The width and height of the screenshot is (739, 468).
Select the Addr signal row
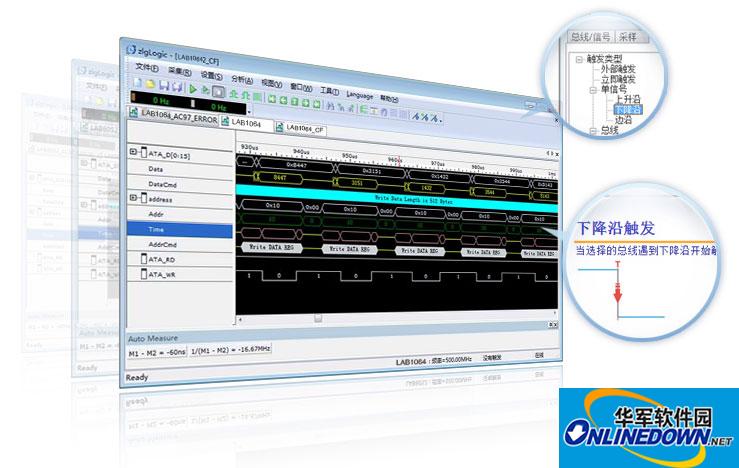point(181,214)
